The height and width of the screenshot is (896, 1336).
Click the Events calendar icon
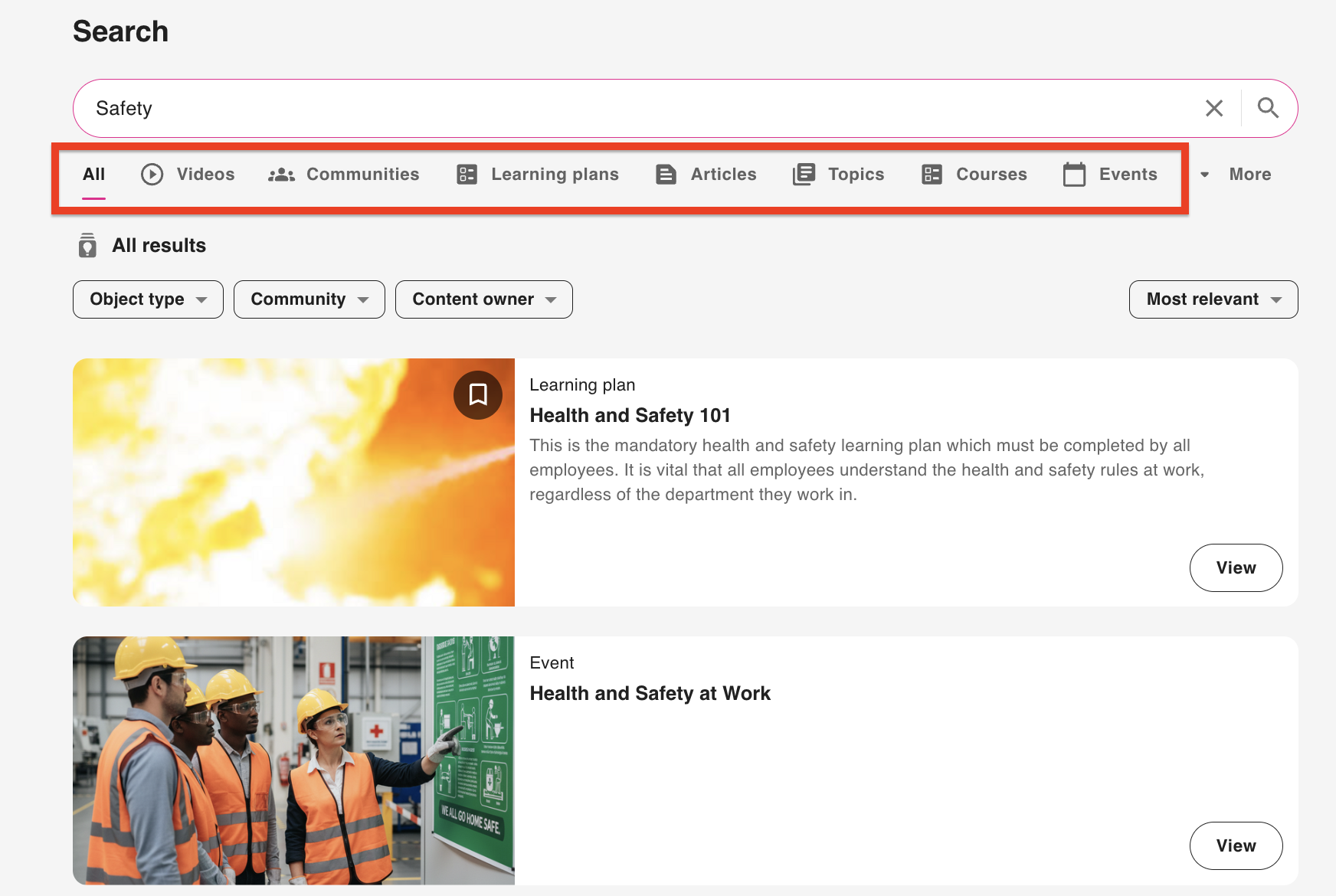[1074, 175]
